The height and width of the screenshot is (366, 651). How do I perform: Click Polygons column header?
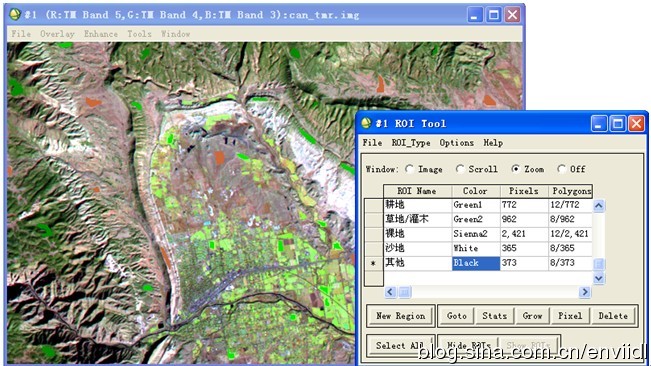(570, 191)
